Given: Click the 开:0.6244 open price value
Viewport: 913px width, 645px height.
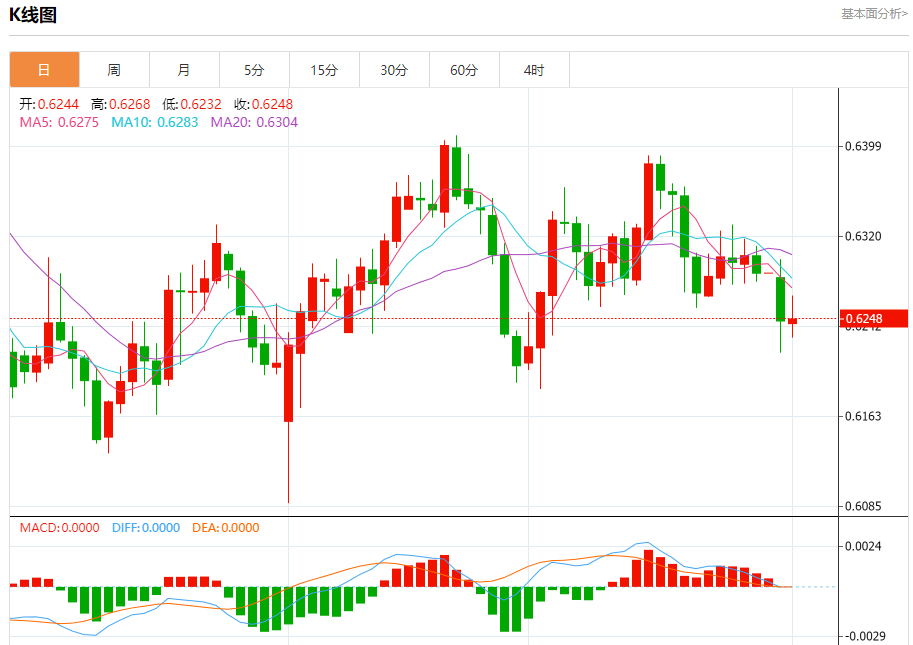Looking at the screenshot, I should tap(49, 104).
